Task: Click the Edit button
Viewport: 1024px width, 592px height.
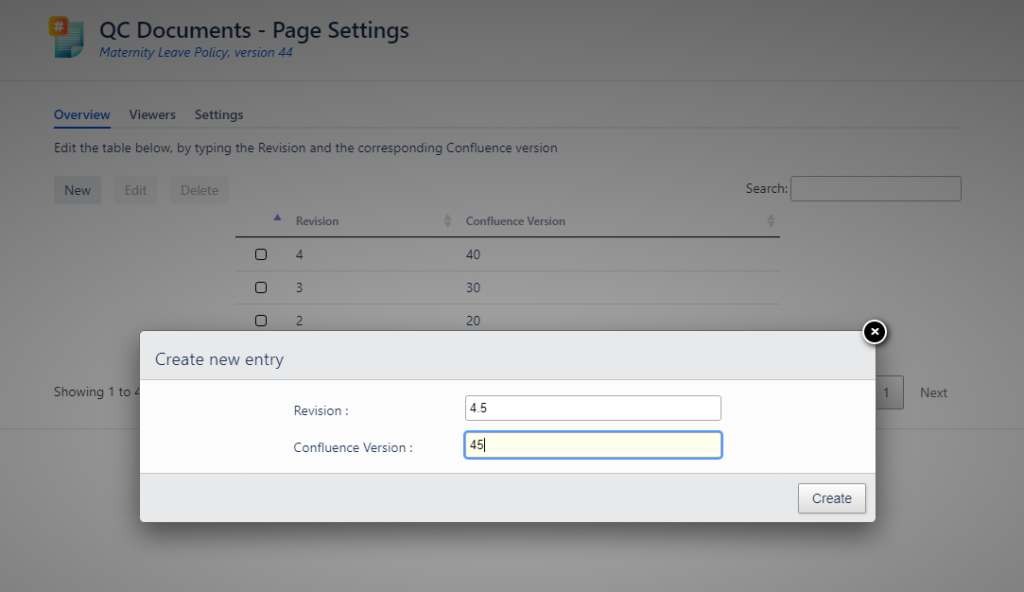Action: tap(135, 190)
